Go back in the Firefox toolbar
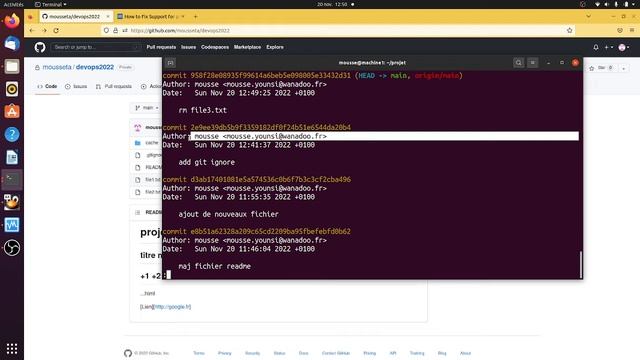This screenshot has width=640, height=360. [32, 31]
